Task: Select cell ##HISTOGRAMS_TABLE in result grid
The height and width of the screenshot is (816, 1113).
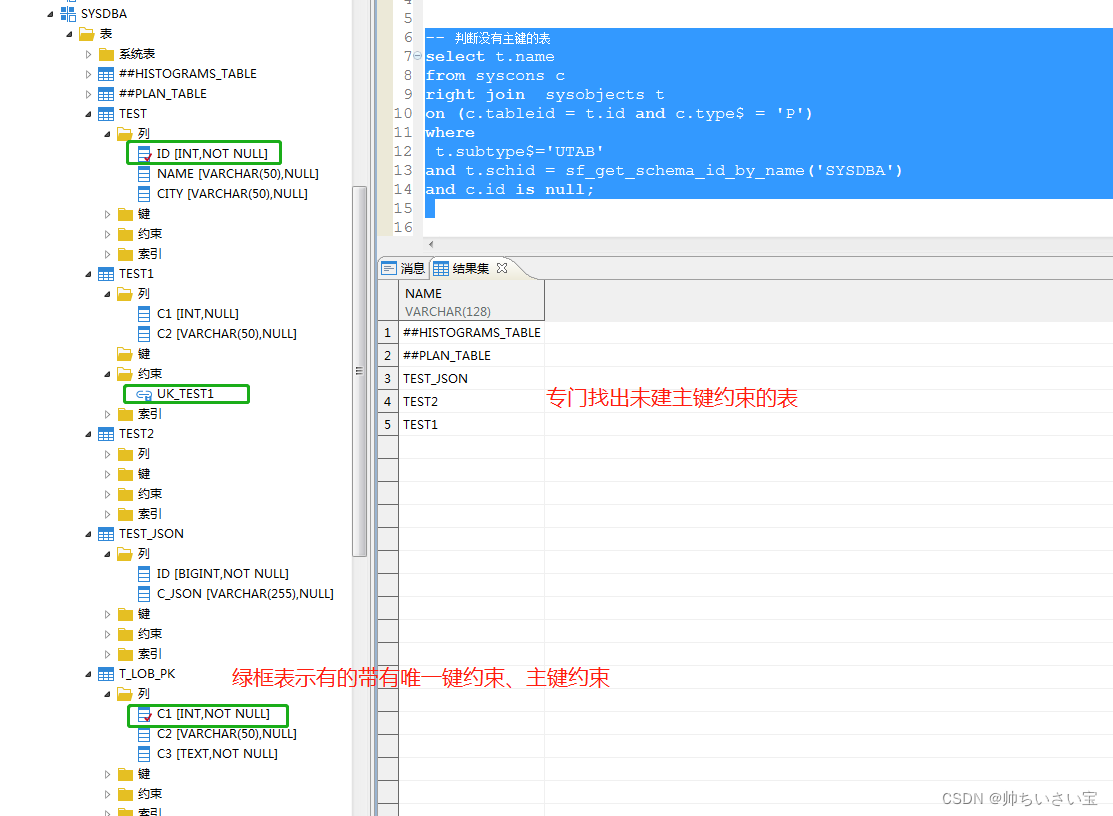Action: 471,333
